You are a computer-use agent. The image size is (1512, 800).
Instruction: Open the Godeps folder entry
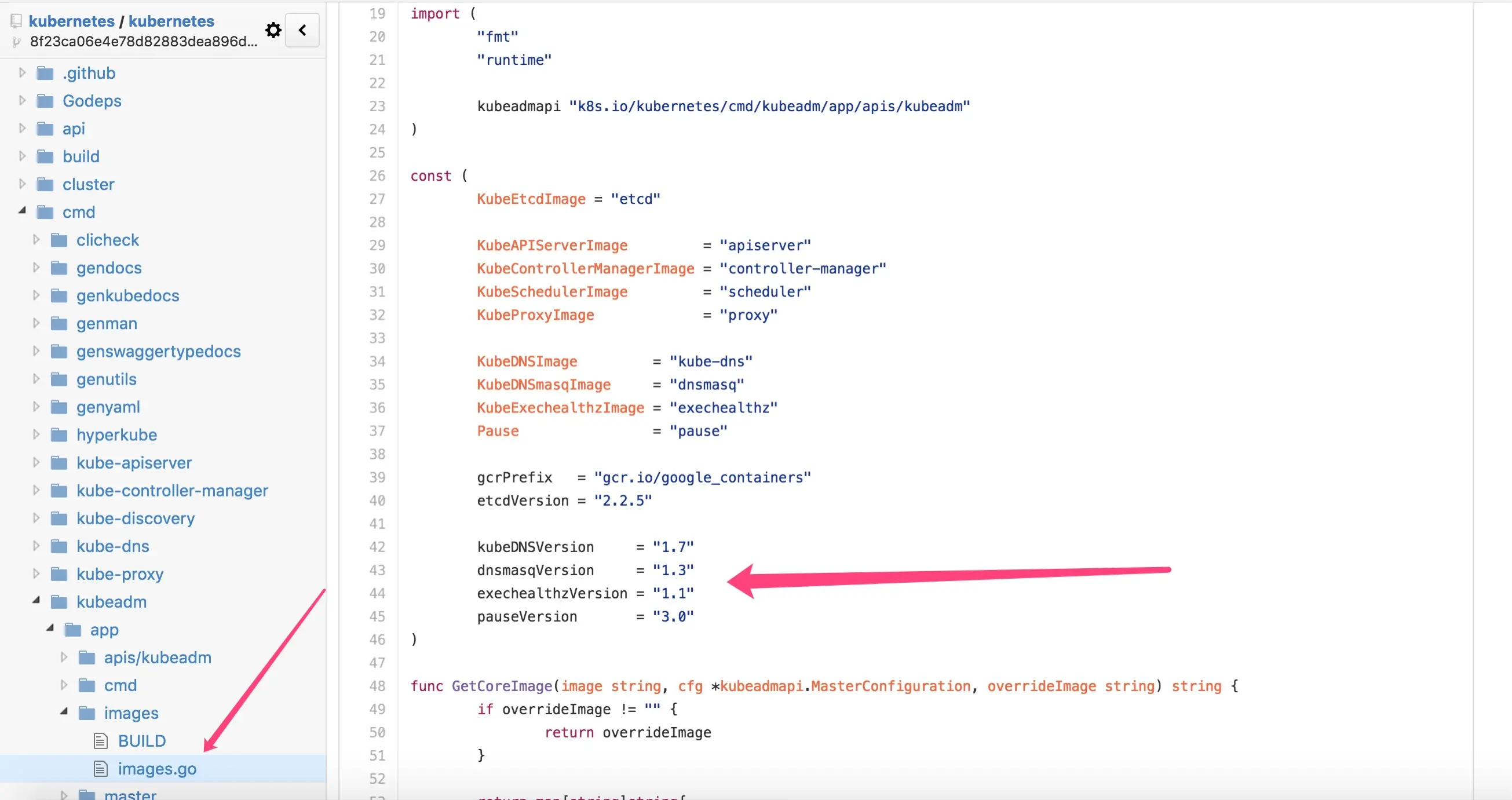click(92, 101)
